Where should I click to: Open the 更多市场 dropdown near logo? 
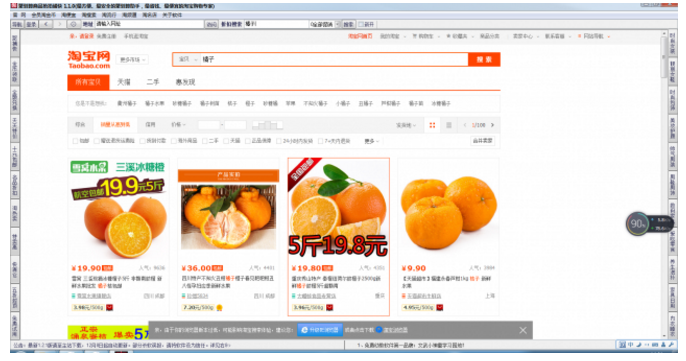pos(133,60)
